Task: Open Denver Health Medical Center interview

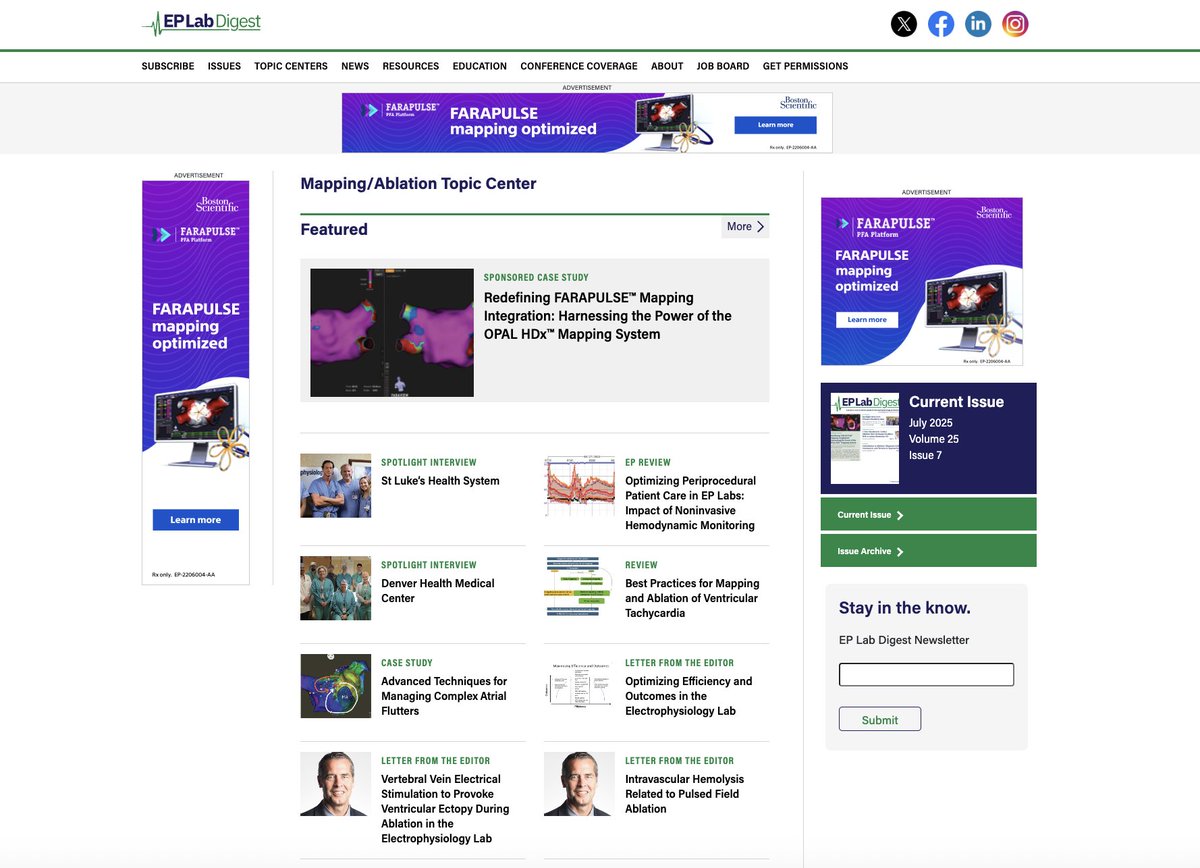Action: pyautogui.click(x=438, y=591)
